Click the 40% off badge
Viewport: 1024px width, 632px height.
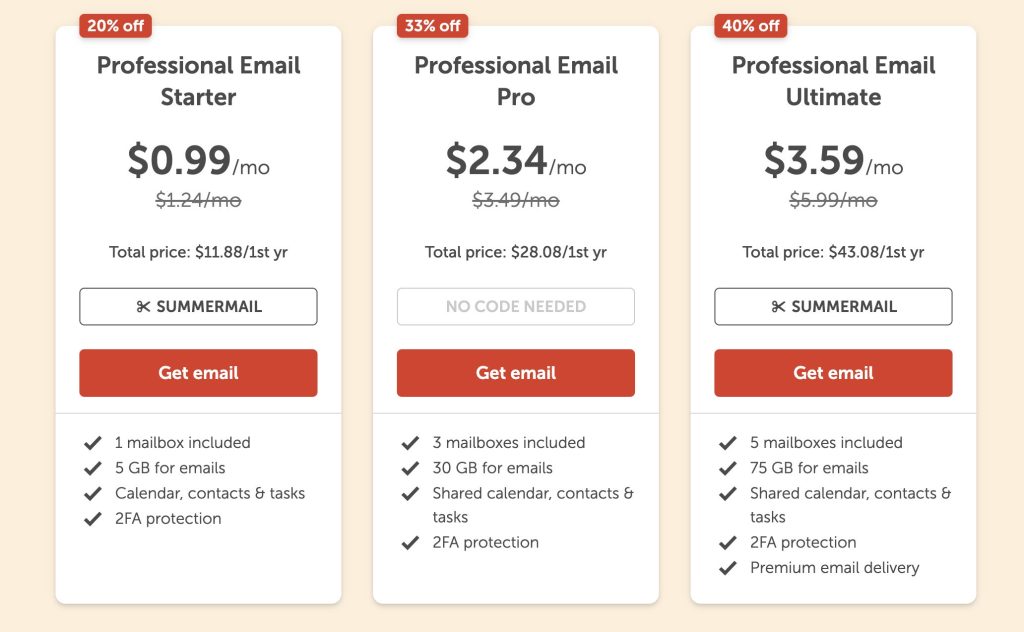tap(751, 26)
